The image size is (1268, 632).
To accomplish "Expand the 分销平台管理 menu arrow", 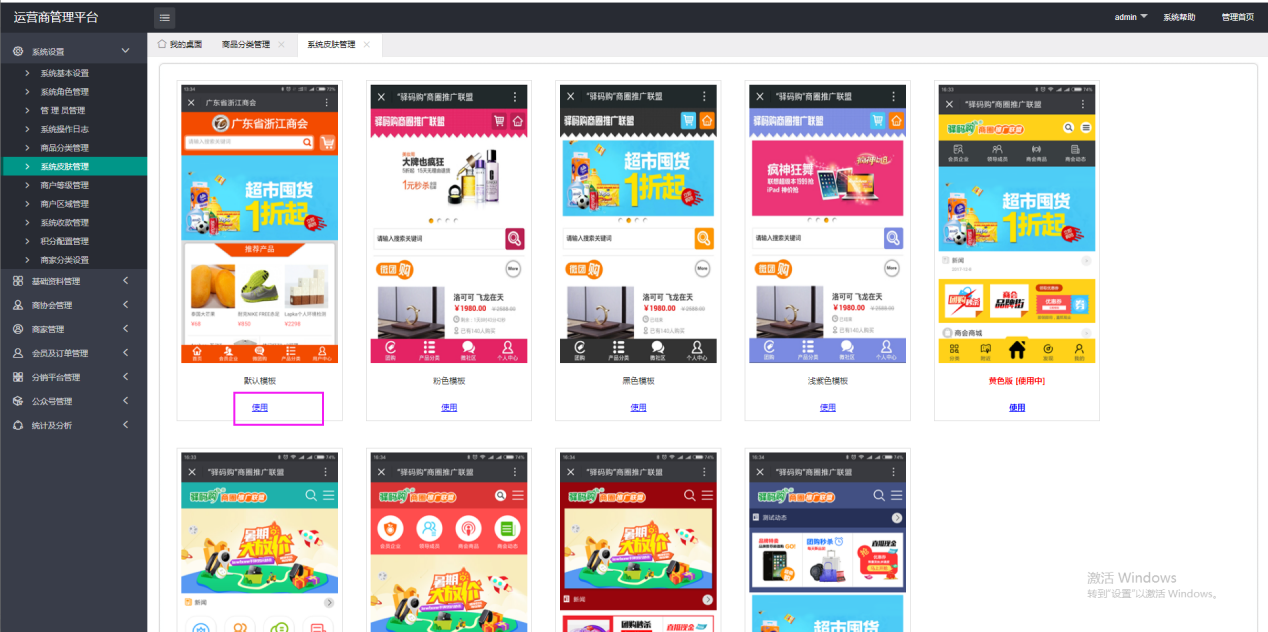I will pyautogui.click(x=125, y=377).
